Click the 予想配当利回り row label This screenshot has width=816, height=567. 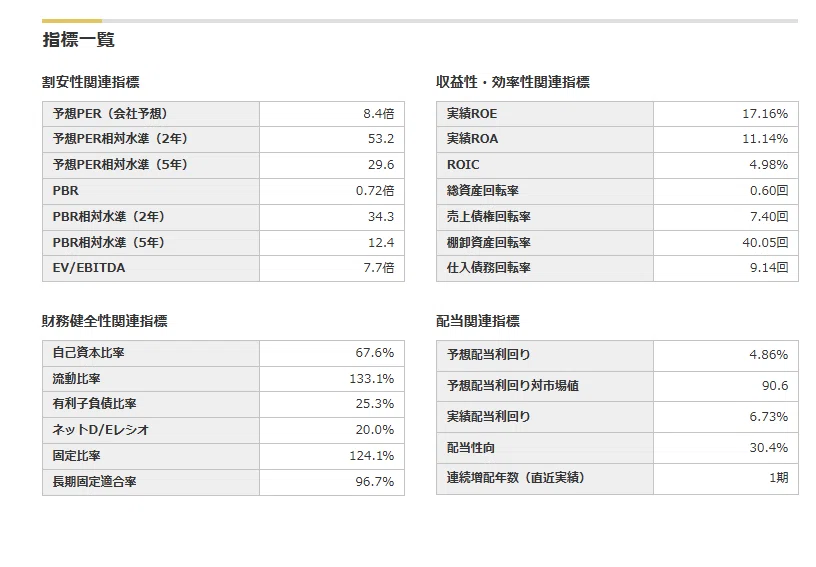tap(488, 355)
